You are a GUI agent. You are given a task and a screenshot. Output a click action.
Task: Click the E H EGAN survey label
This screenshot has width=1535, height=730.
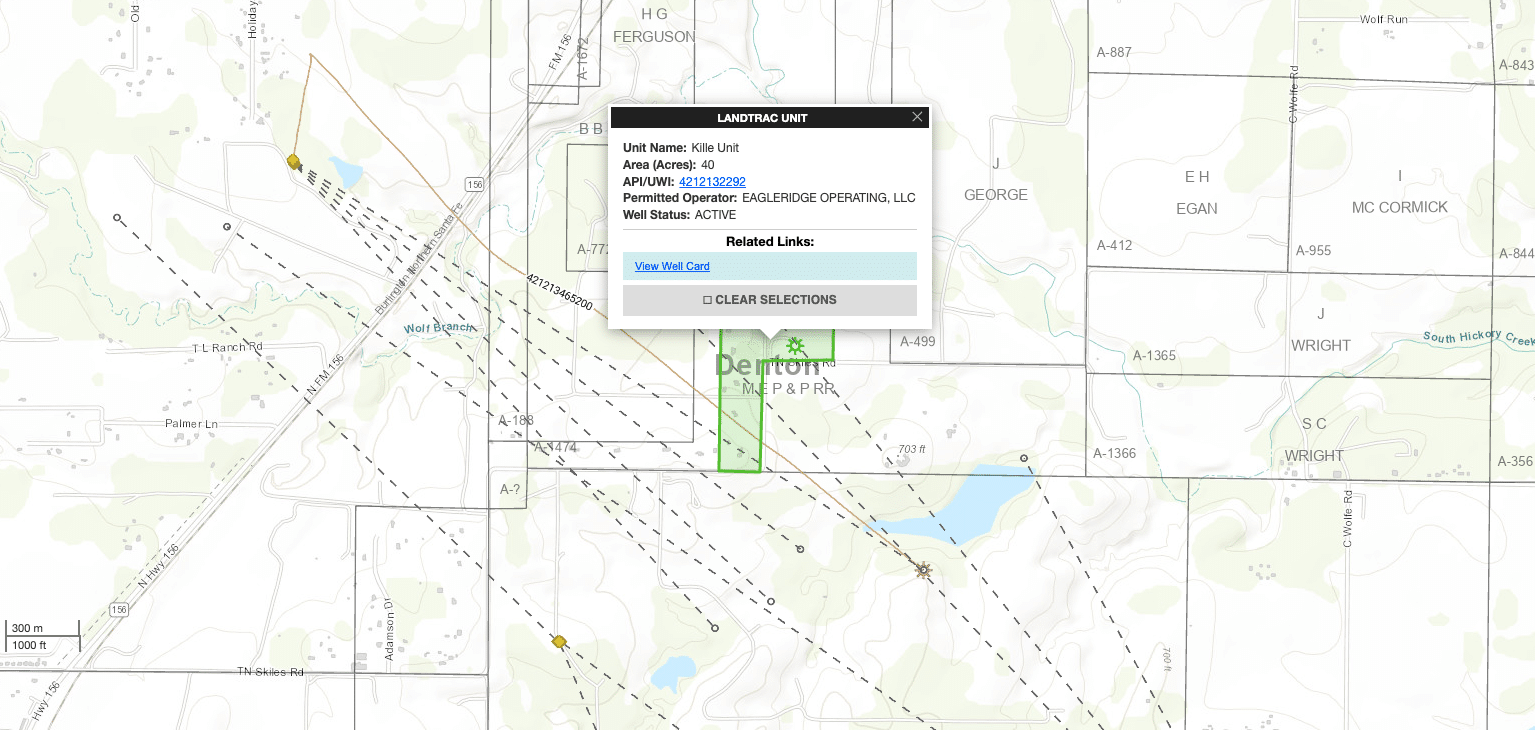point(1197,193)
